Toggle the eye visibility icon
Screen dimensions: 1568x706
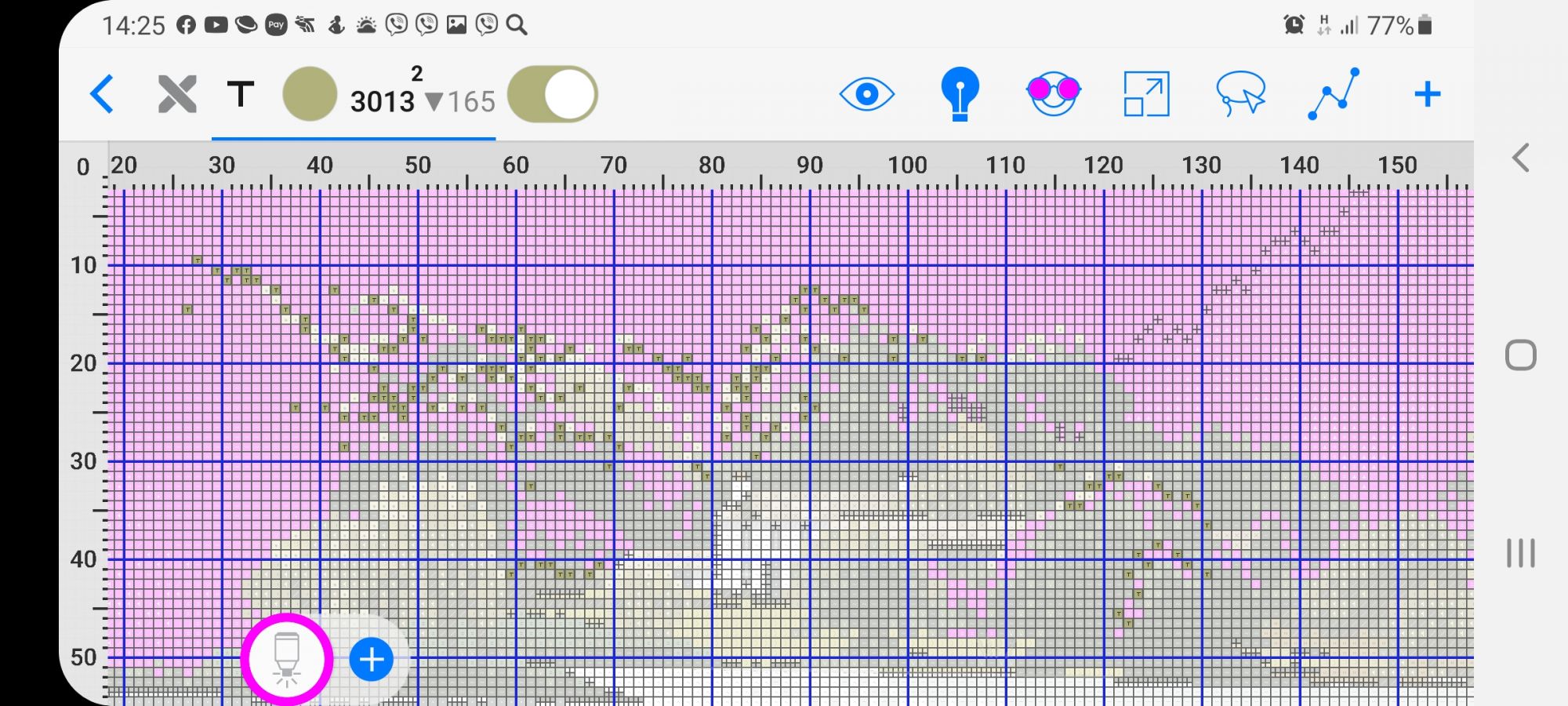pos(866,95)
